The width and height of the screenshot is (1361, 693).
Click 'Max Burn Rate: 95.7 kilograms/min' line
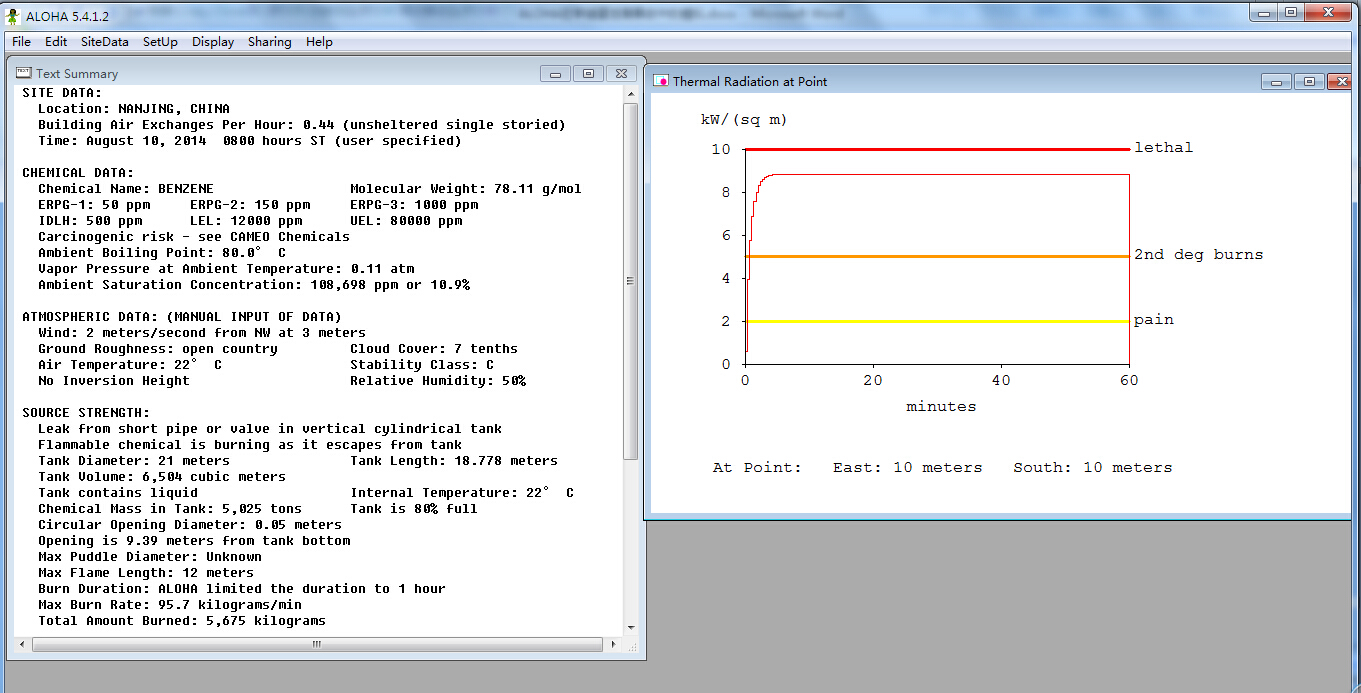170,605
